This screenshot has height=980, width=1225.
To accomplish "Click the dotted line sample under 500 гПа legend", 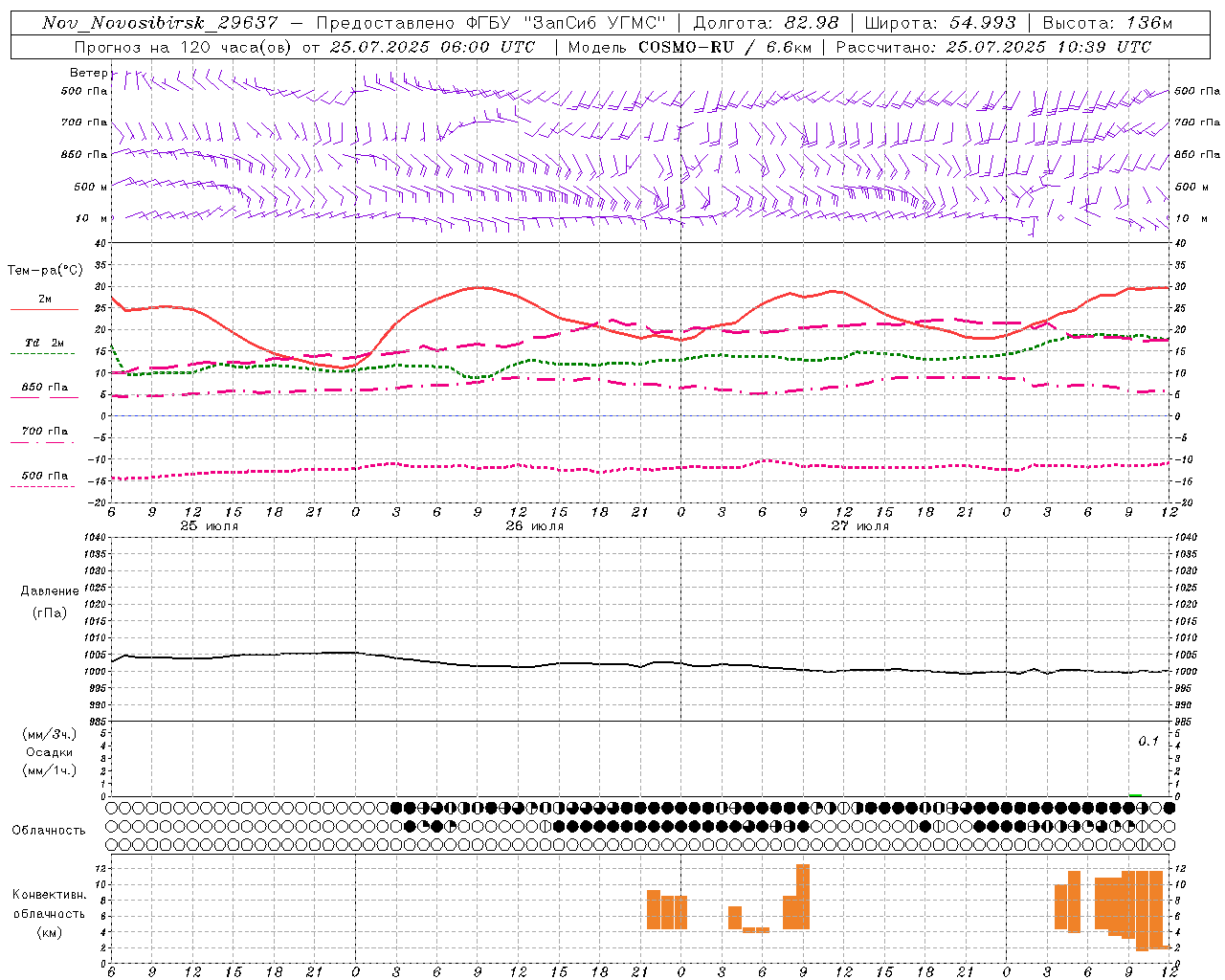I will click(x=43, y=486).
